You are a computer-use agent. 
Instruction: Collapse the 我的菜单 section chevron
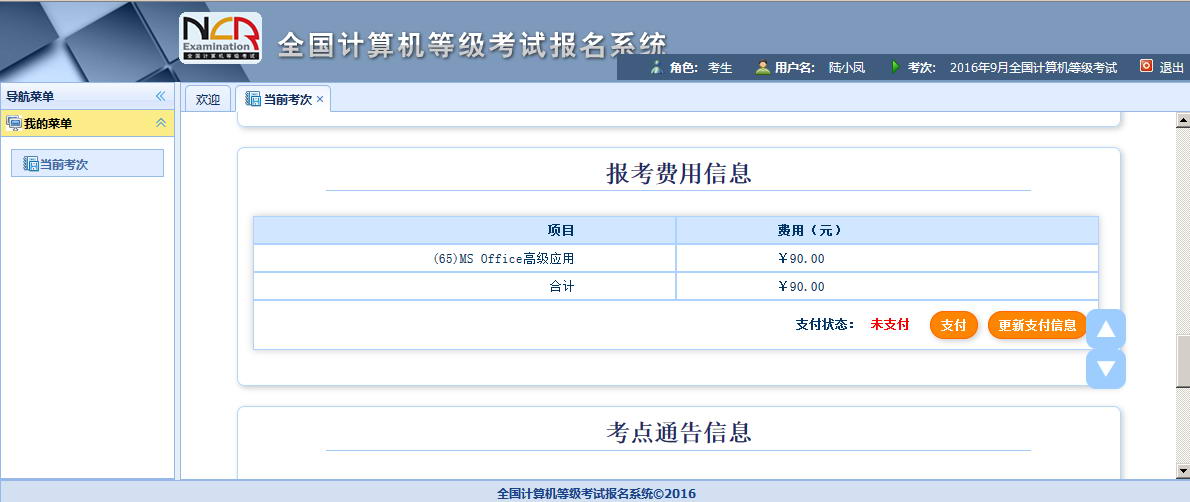click(x=161, y=123)
